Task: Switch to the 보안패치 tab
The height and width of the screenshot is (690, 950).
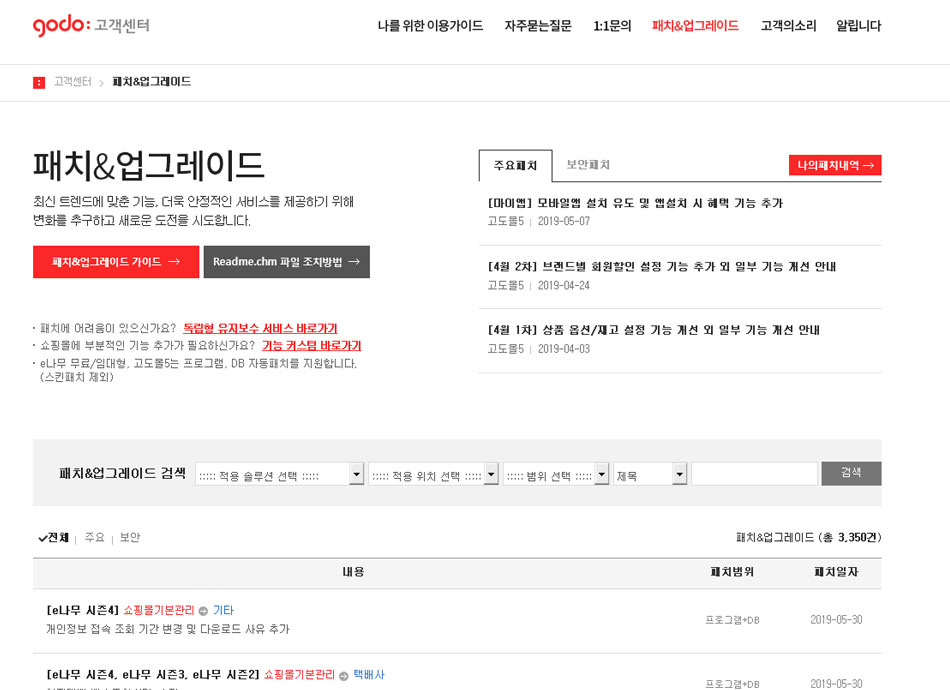Action: point(588,165)
